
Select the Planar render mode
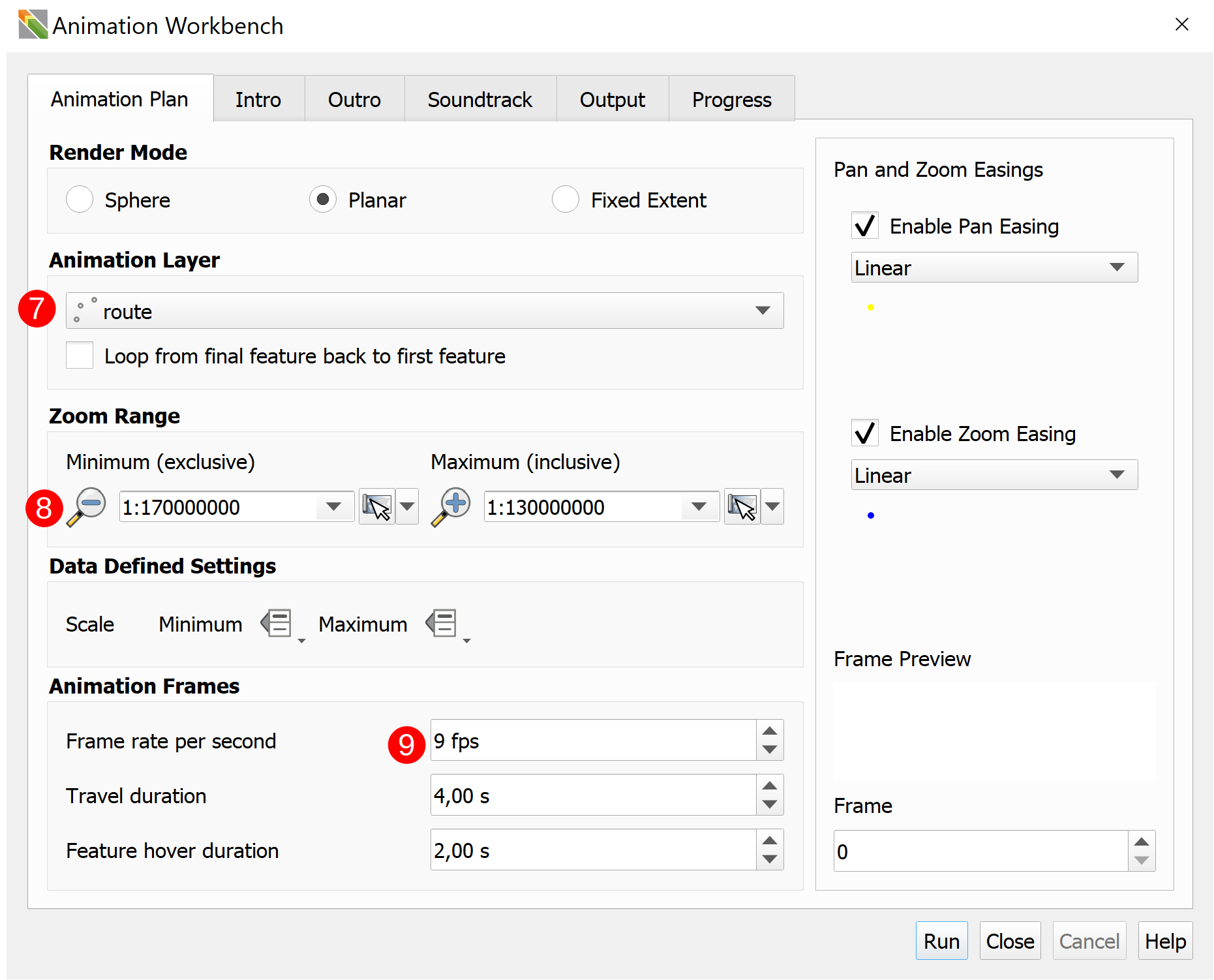pos(323,200)
